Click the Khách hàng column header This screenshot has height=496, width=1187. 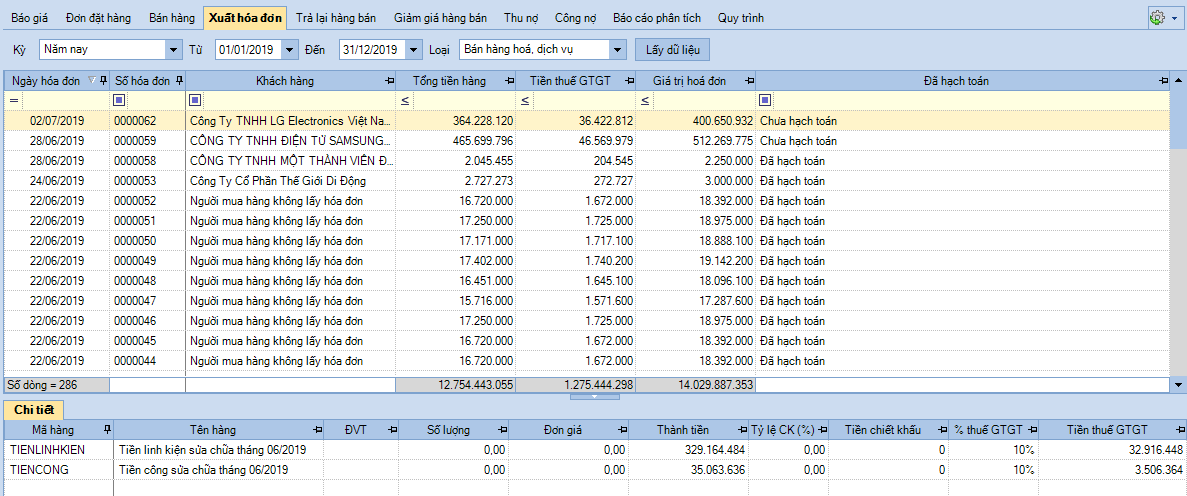pyautogui.click(x=291, y=80)
